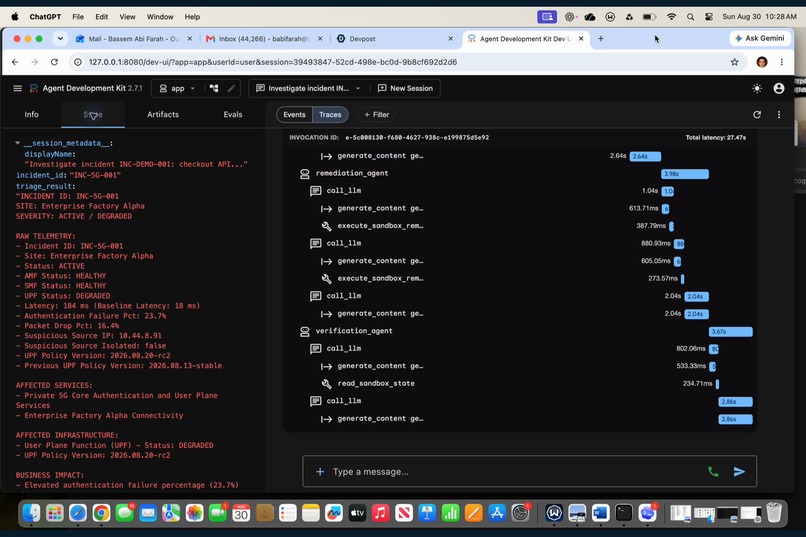Image resolution: width=806 pixels, height=537 pixels.
Task: Click the remediation_agent robot icon
Action: (305, 174)
